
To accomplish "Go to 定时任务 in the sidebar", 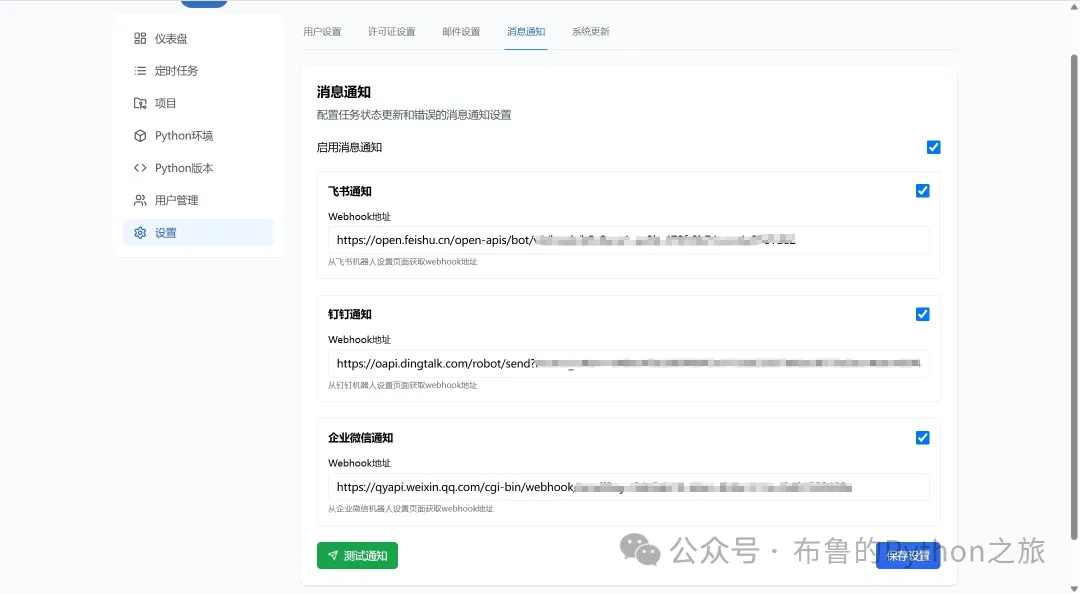I will pyautogui.click(x=198, y=71).
